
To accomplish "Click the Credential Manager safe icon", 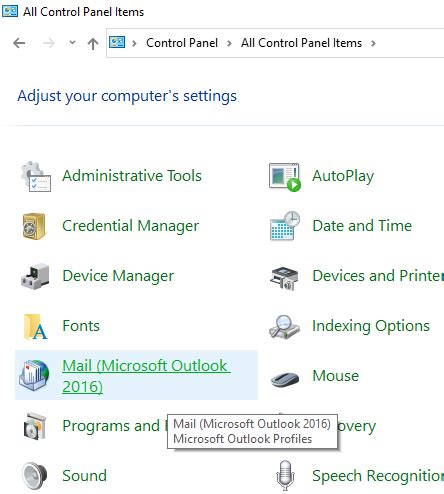I will point(34,226).
